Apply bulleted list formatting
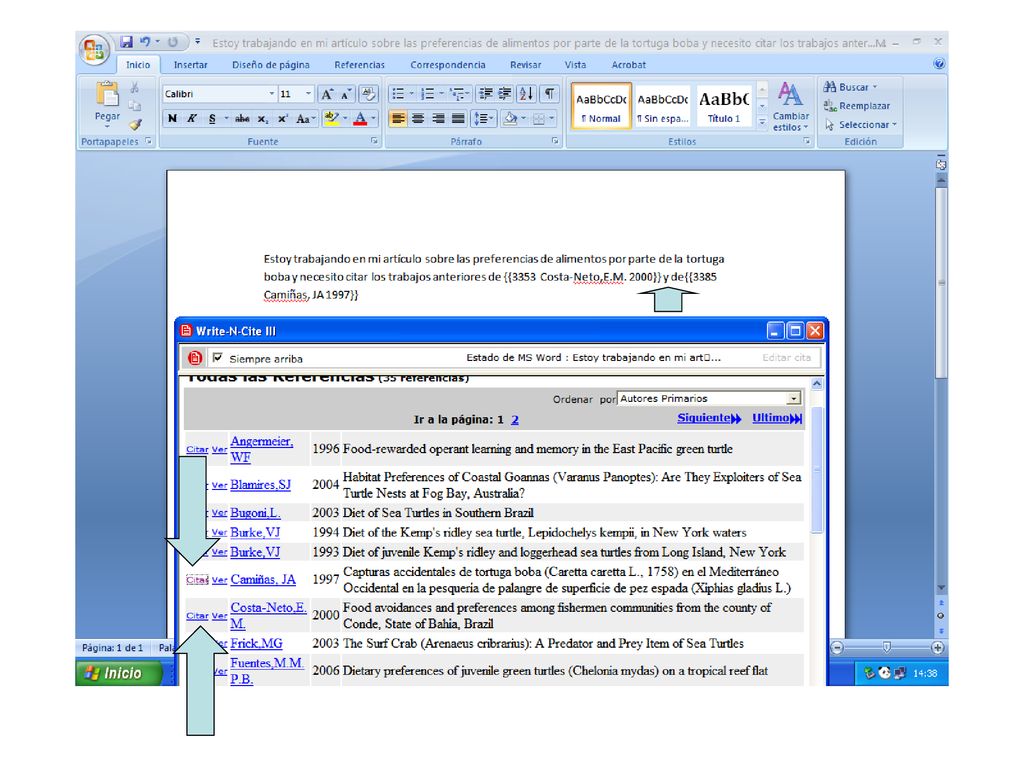Screen dimensions: 1024x768 pos(397,94)
